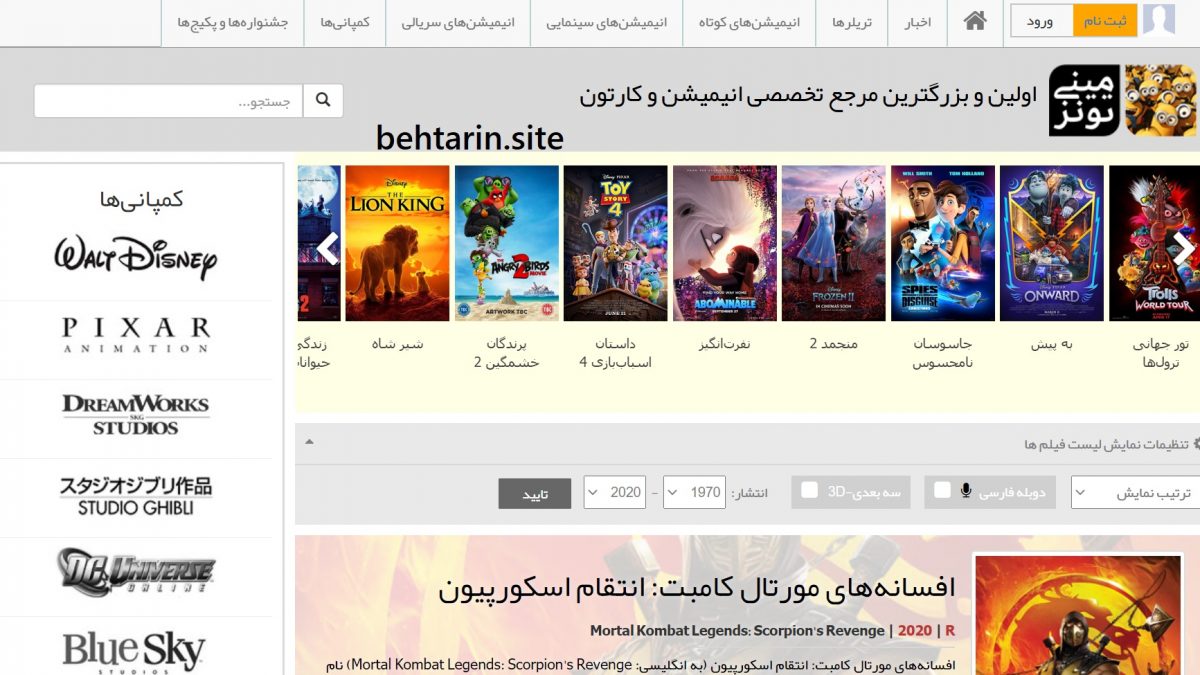Viewport: 1200px width, 675px height.
Task: Go to the home icon in navbar
Action: [x=975, y=21]
